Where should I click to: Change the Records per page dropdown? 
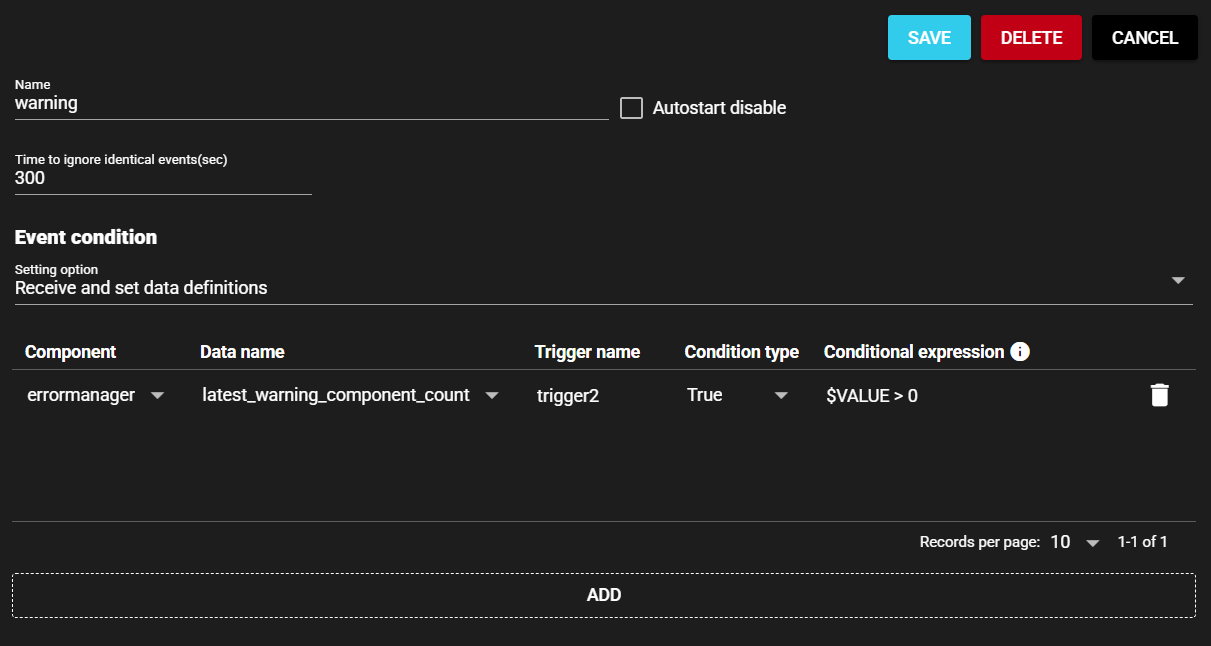[1074, 542]
